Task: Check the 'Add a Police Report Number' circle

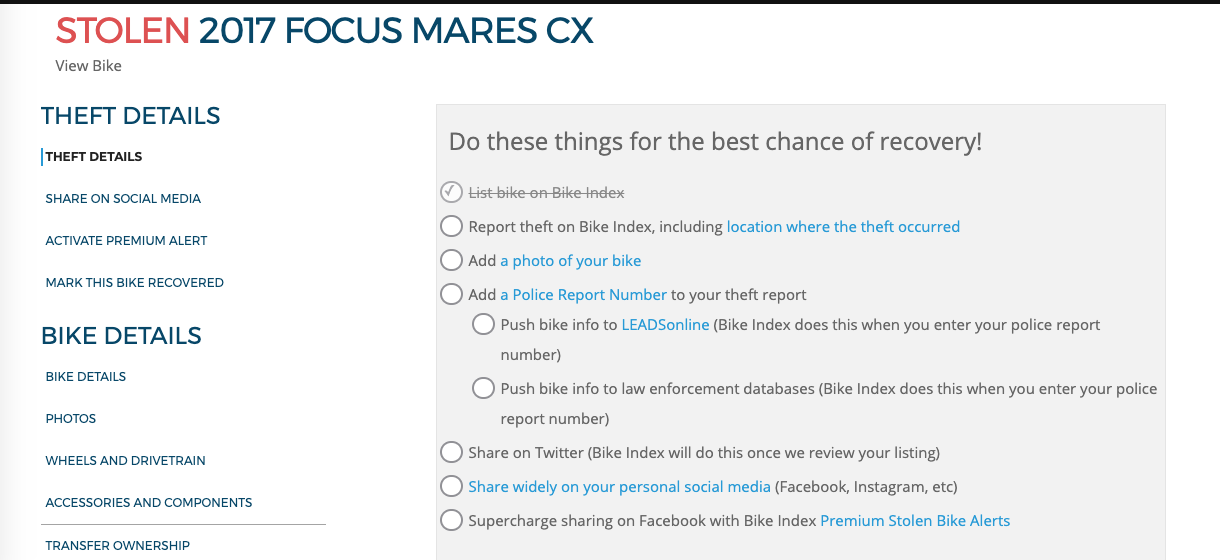Action: (x=451, y=295)
